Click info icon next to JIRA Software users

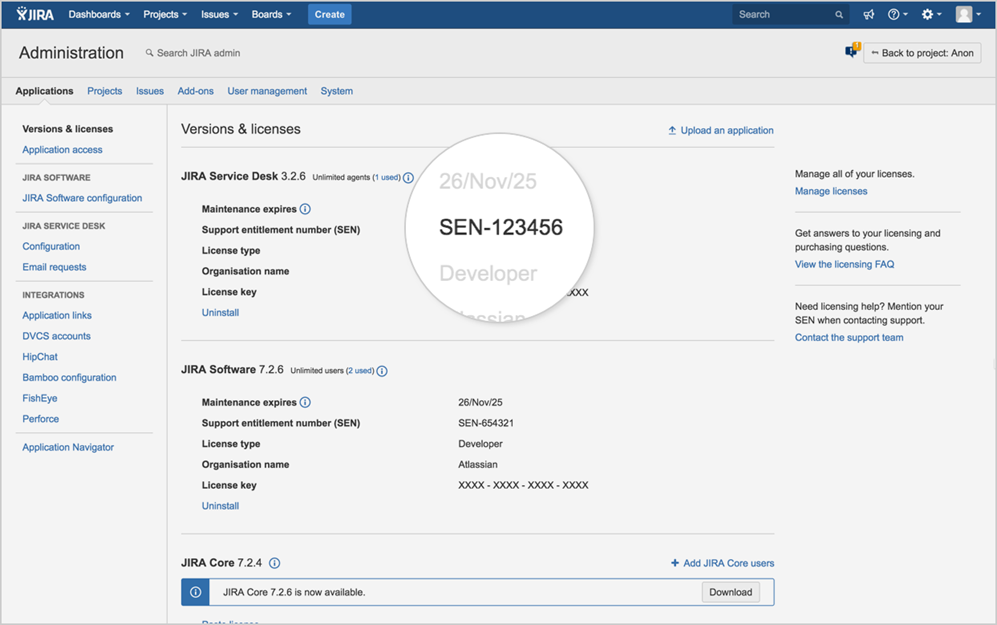coord(382,371)
